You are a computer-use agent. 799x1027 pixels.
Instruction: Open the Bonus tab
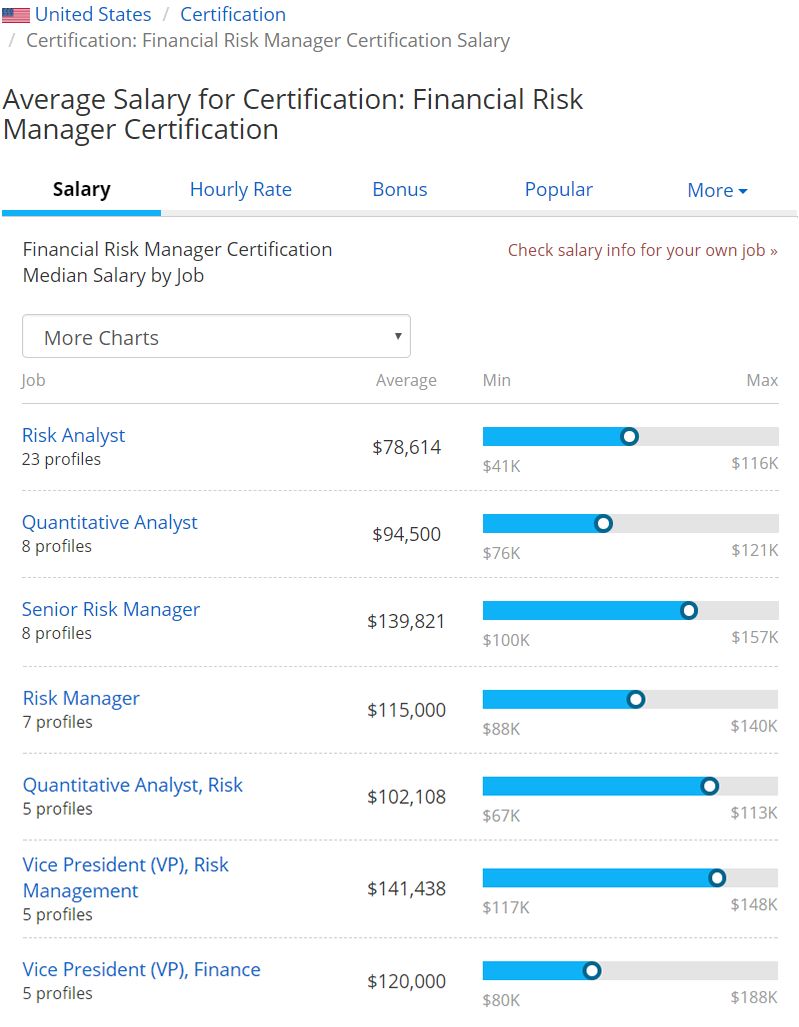(x=399, y=190)
